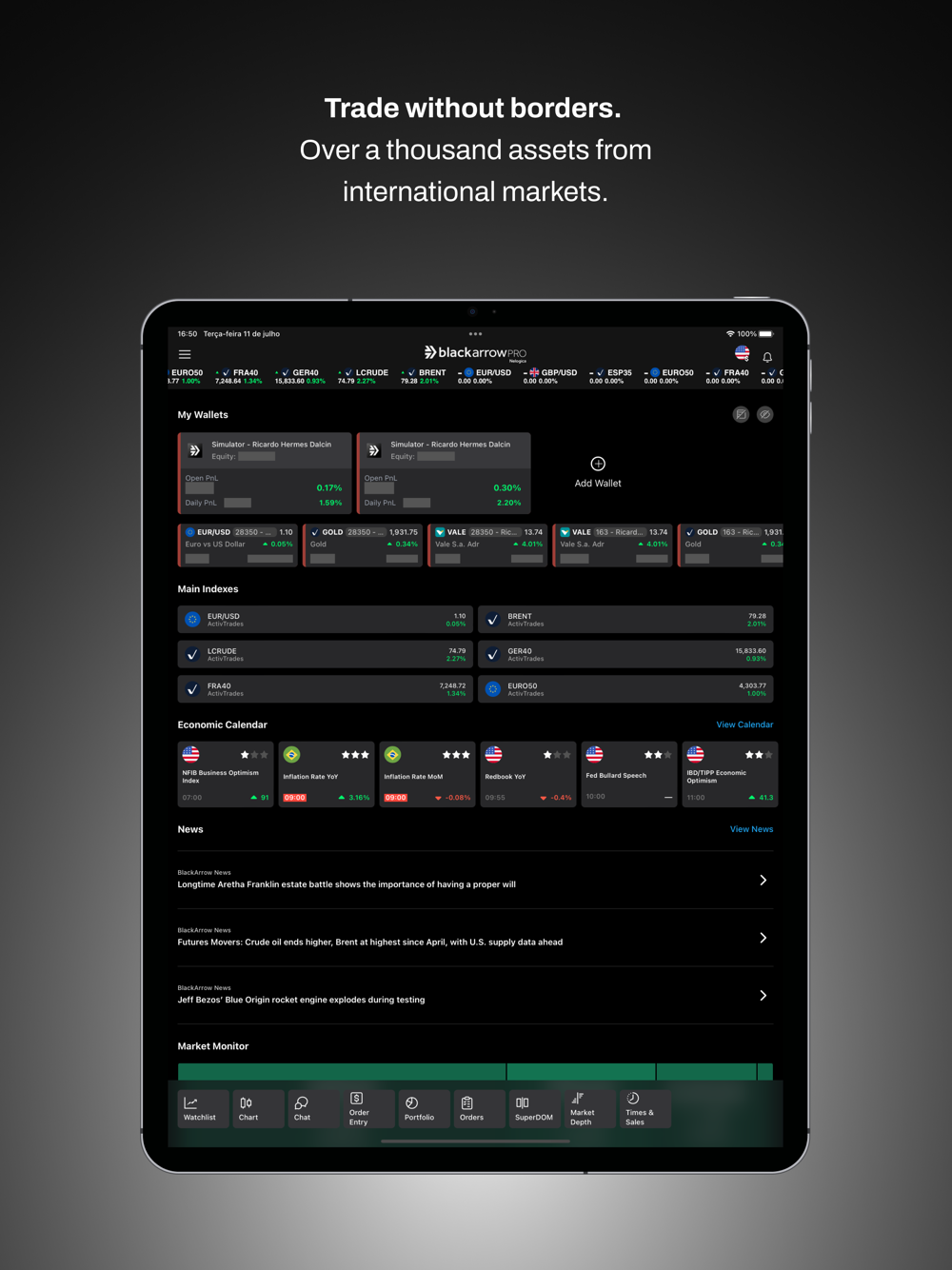The image size is (952, 1270).
Task: Open NFIB Business Optimism Index event
Action: pyautogui.click(x=226, y=774)
